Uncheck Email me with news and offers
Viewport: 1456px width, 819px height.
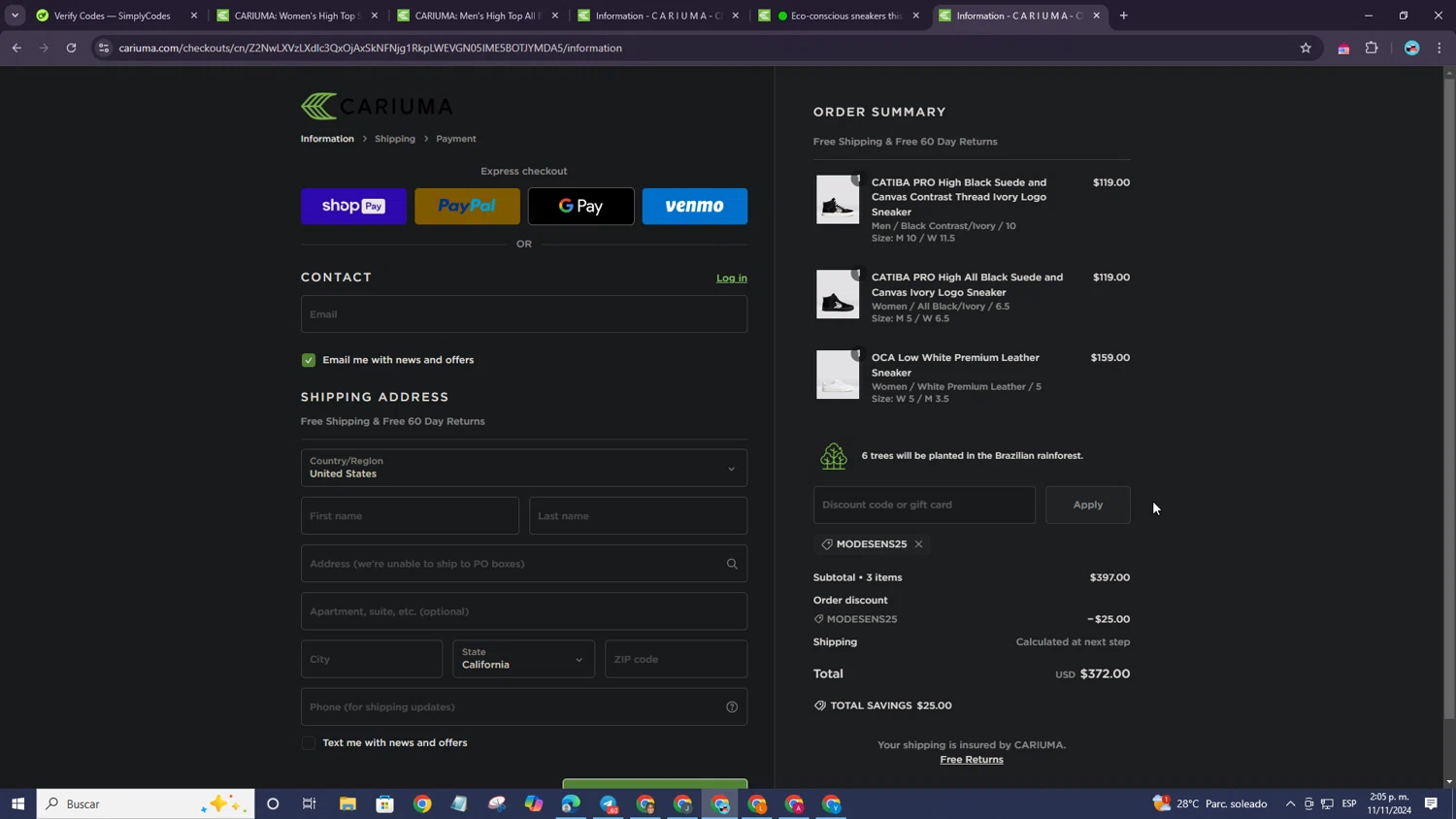309,360
